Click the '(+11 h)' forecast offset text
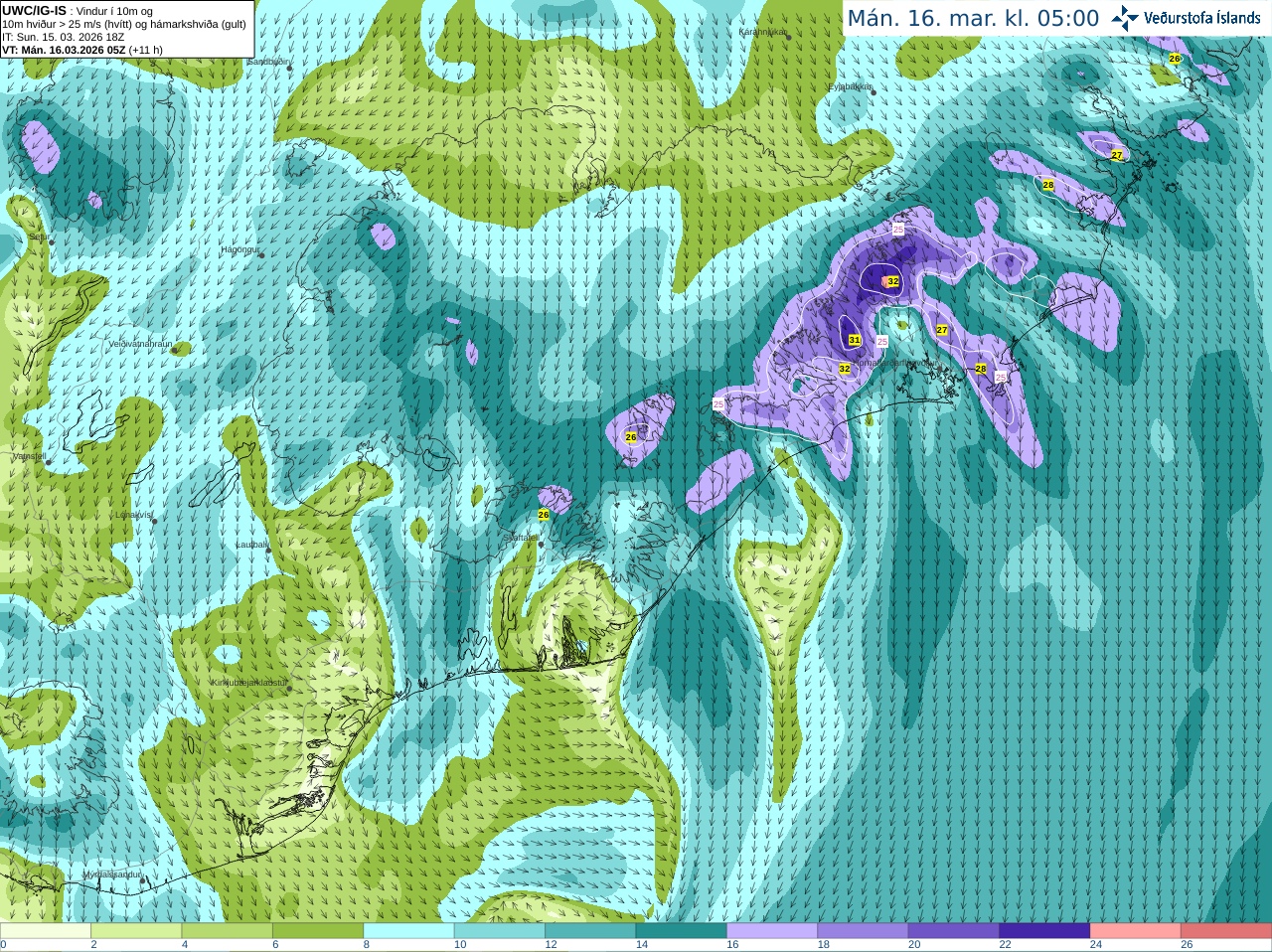 [146, 50]
